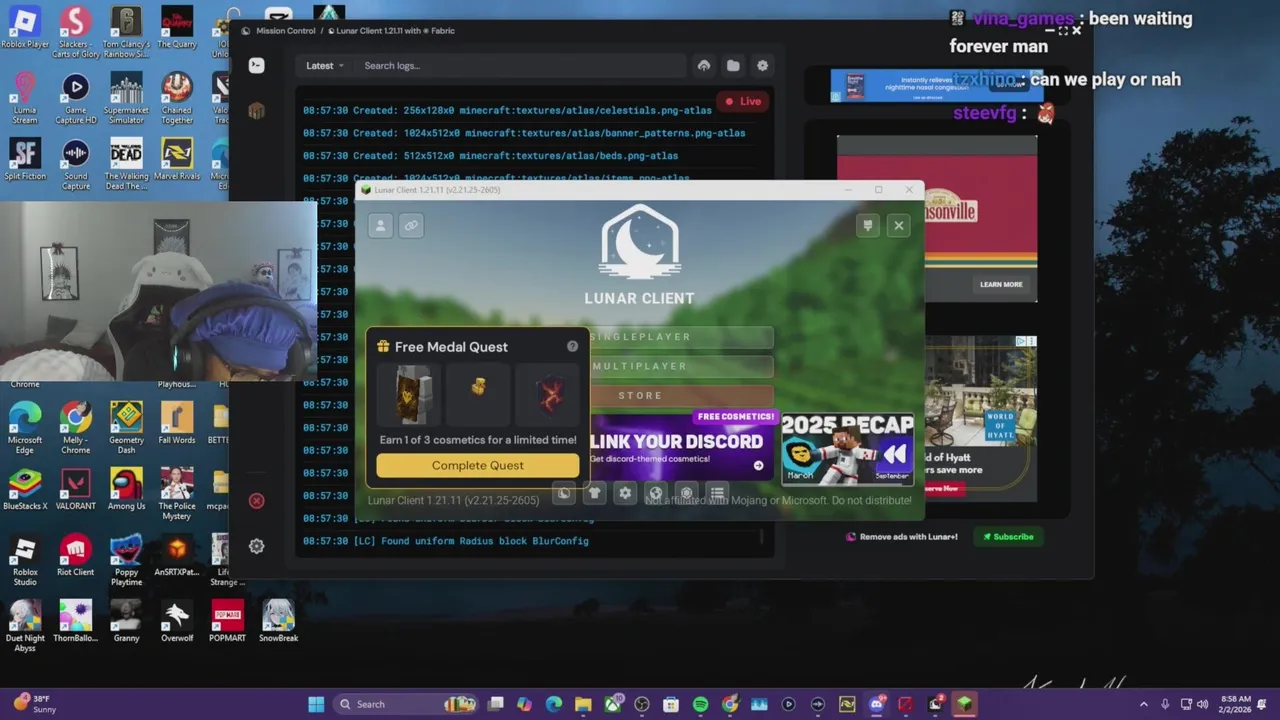The width and height of the screenshot is (1280, 720).
Task: Select the banner_patterns.png-atlas log line
Action: (x=524, y=133)
